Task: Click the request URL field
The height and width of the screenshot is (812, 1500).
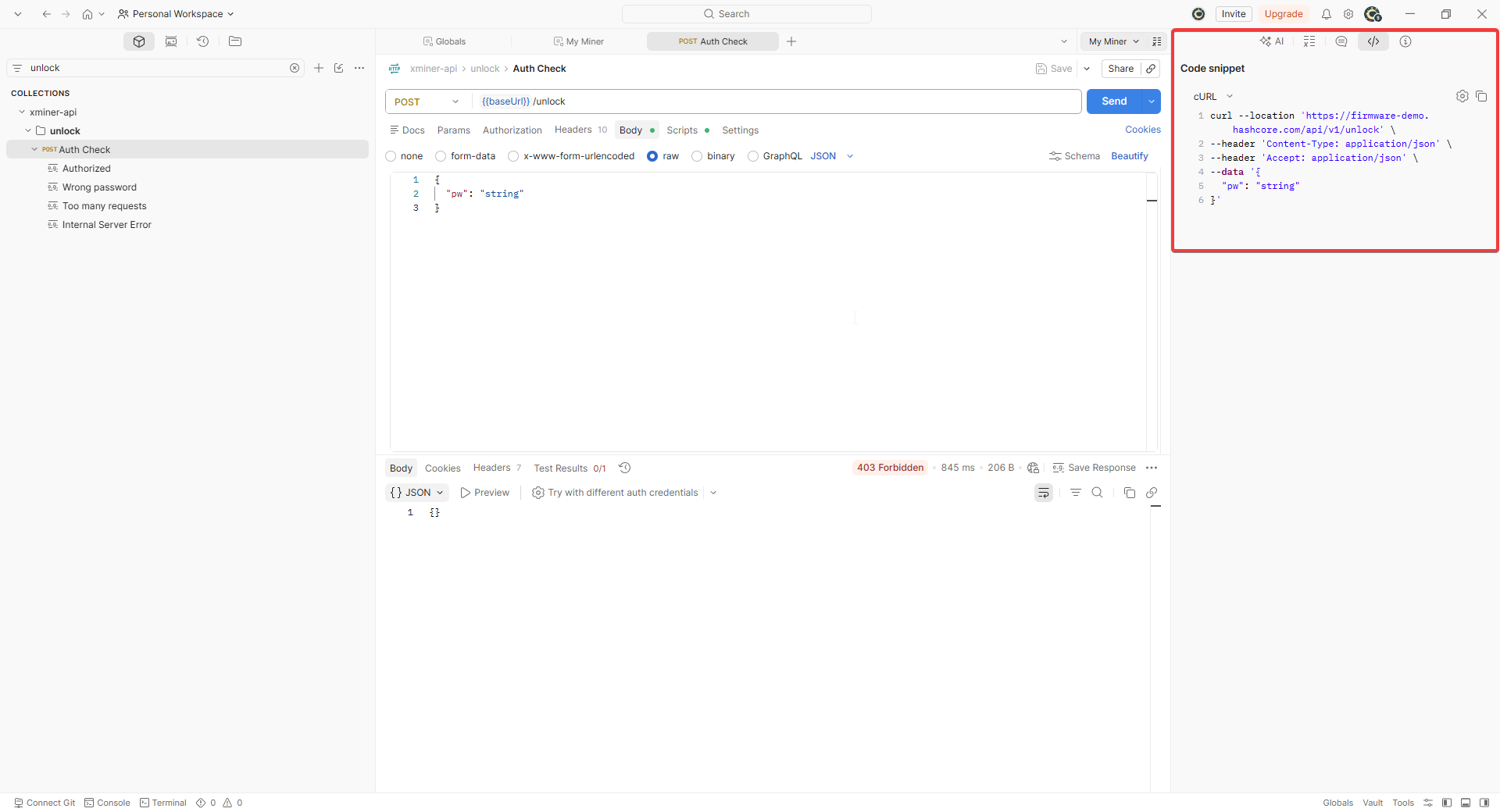Action: (777, 101)
